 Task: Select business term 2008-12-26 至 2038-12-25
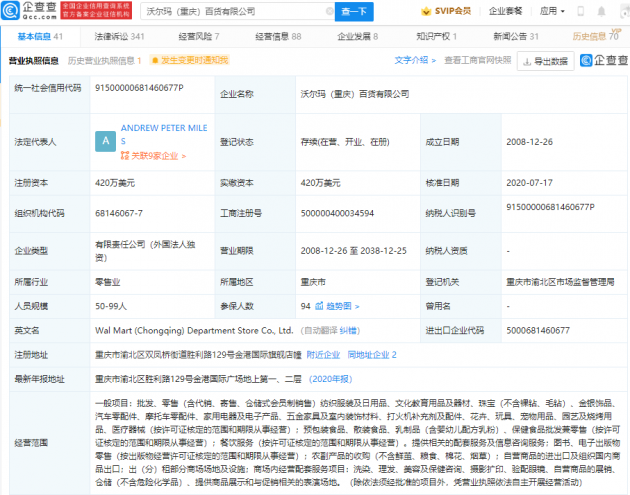click(354, 251)
